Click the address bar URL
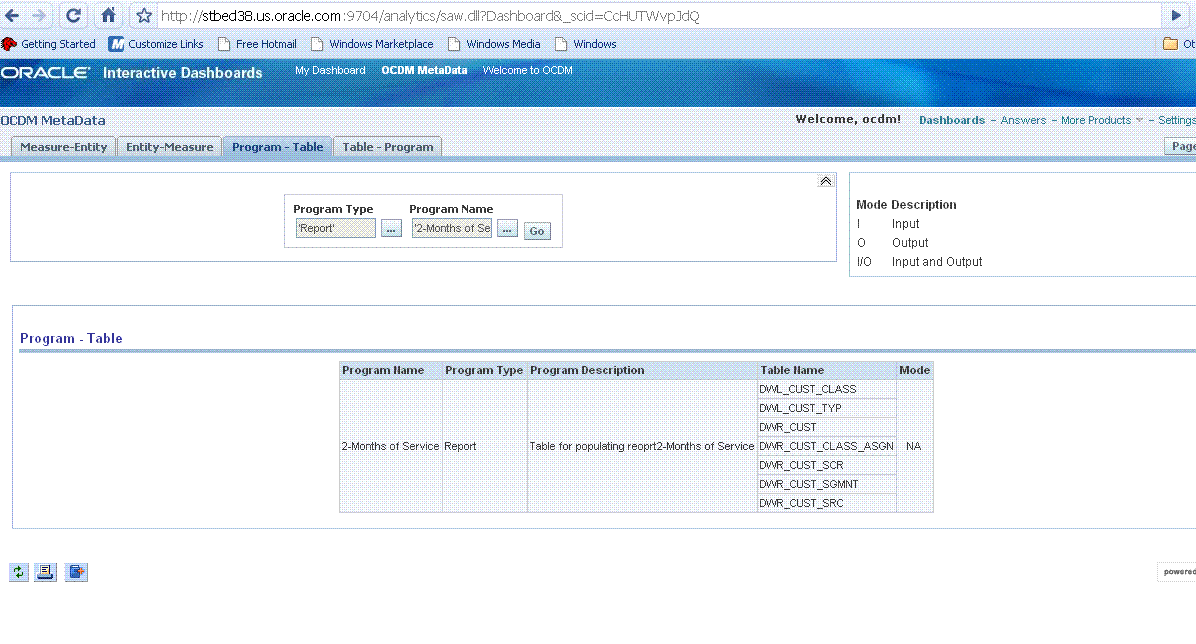The width and height of the screenshot is (1196, 644). point(429,16)
